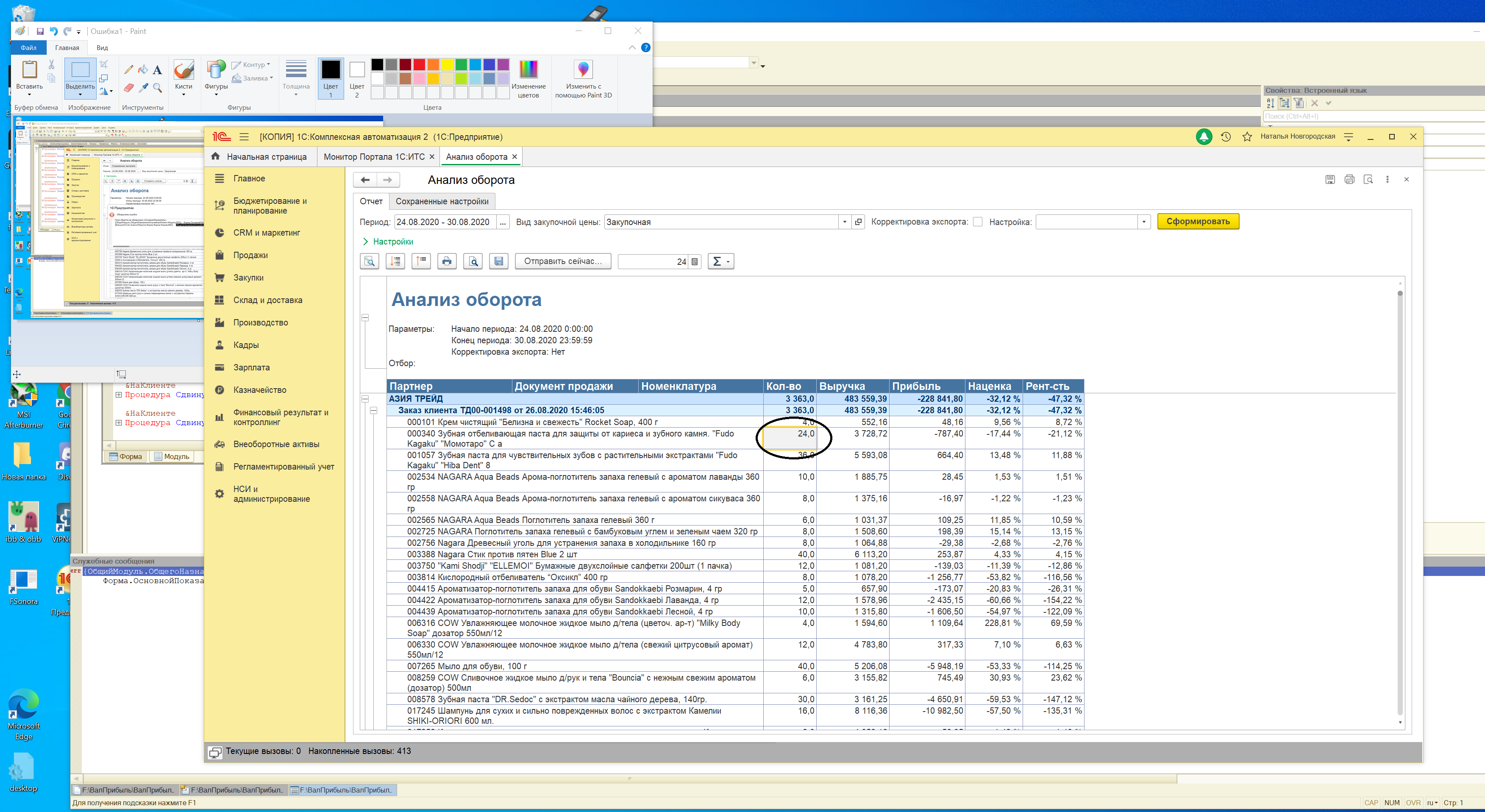The width and height of the screenshot is (1485, 812).
Task: Select the Magnifier tool in Paint
Action: click(157, 88)
